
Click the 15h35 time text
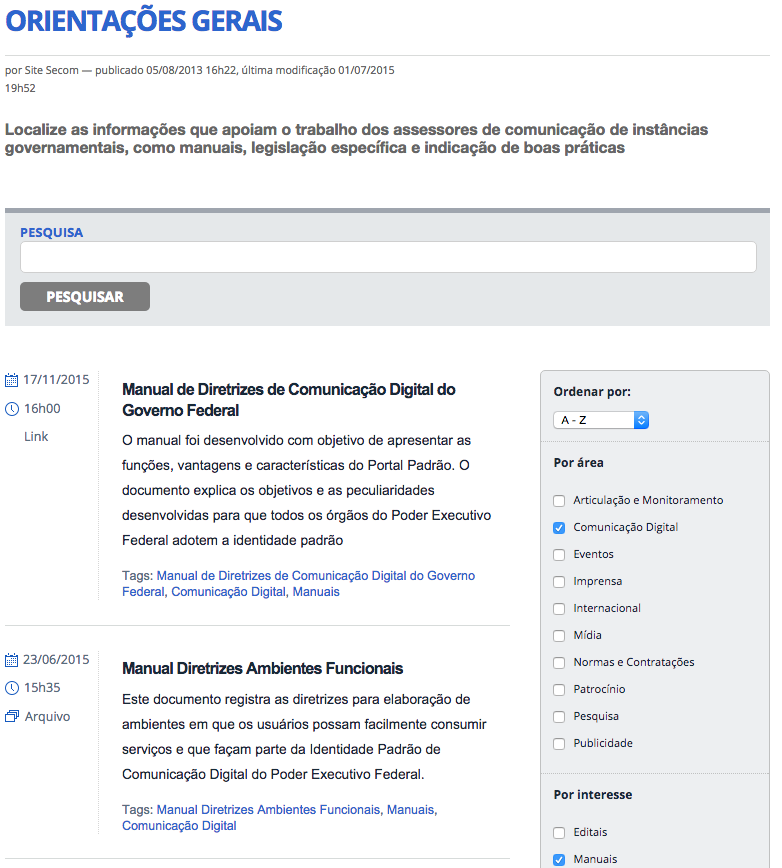pos(42,688)
